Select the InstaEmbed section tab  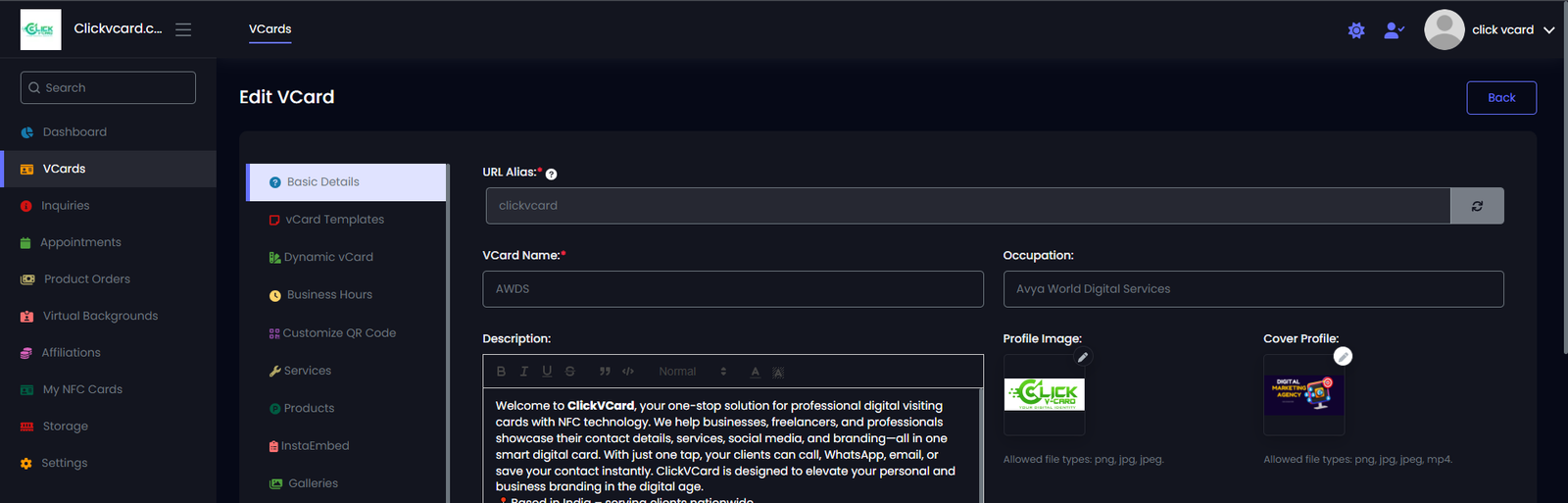click(x=347, y=446)
